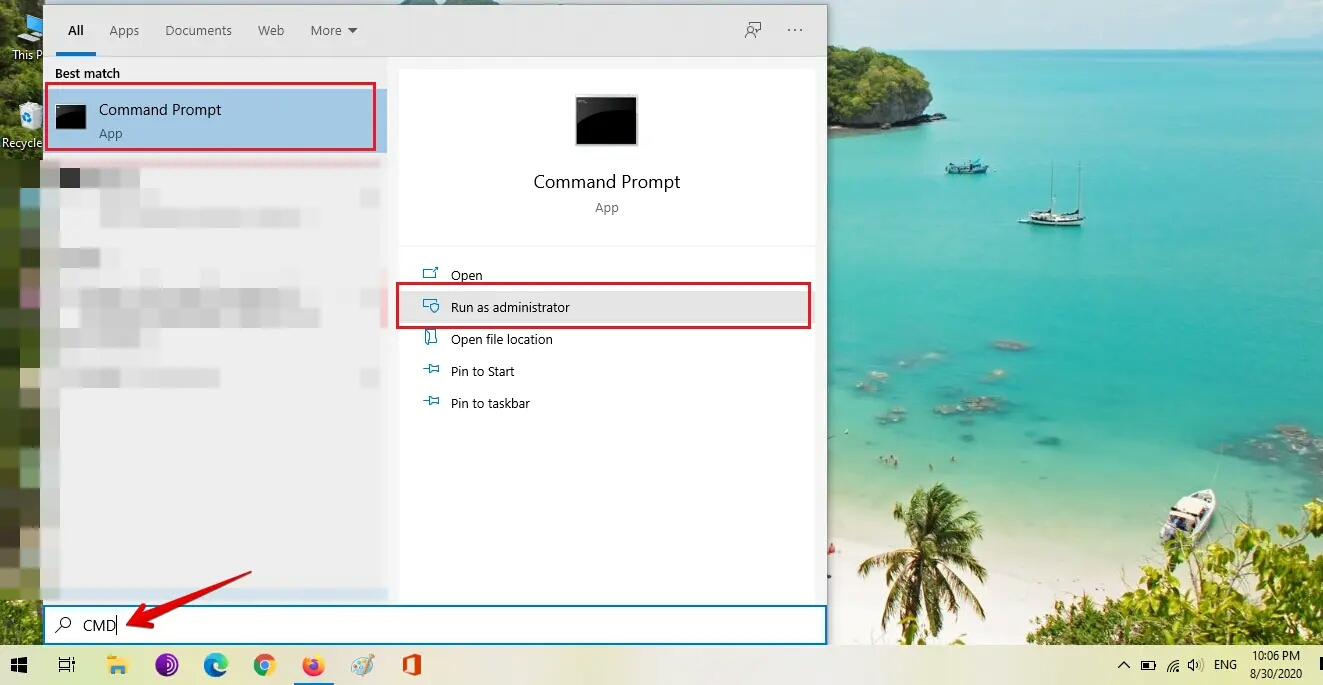This screenshot has width=1323, height=685.
Task: Expand the More filter dropdown
Action: [x=333, y=31]
